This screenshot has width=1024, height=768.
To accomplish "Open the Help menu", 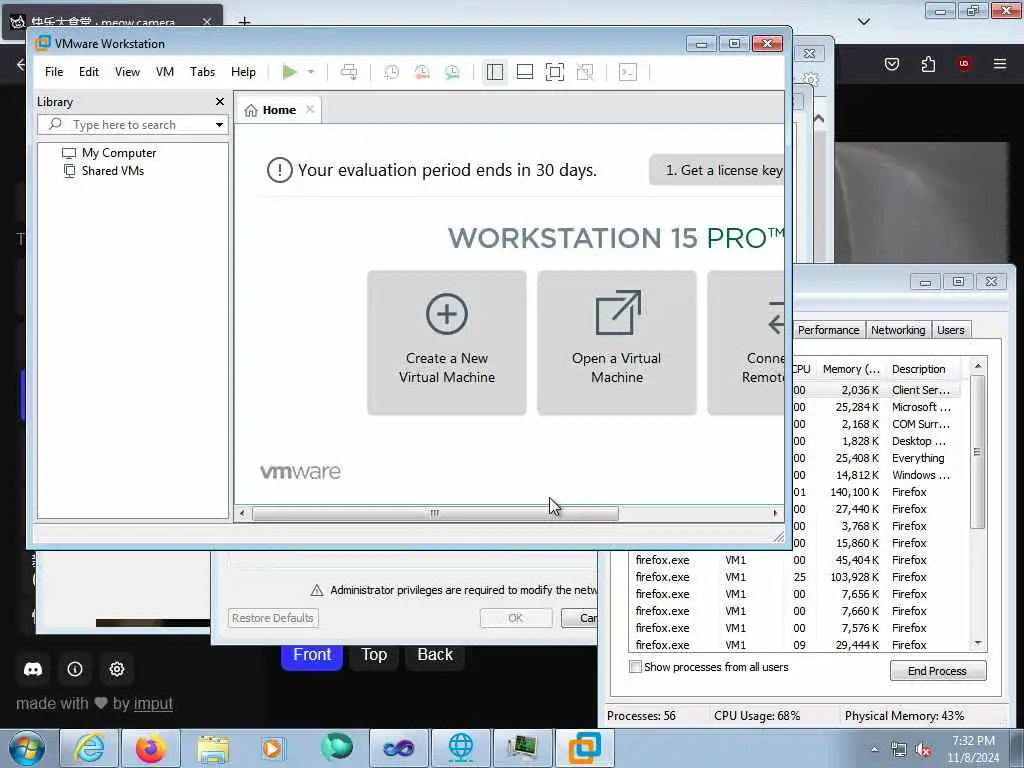I will coord(243,72).
